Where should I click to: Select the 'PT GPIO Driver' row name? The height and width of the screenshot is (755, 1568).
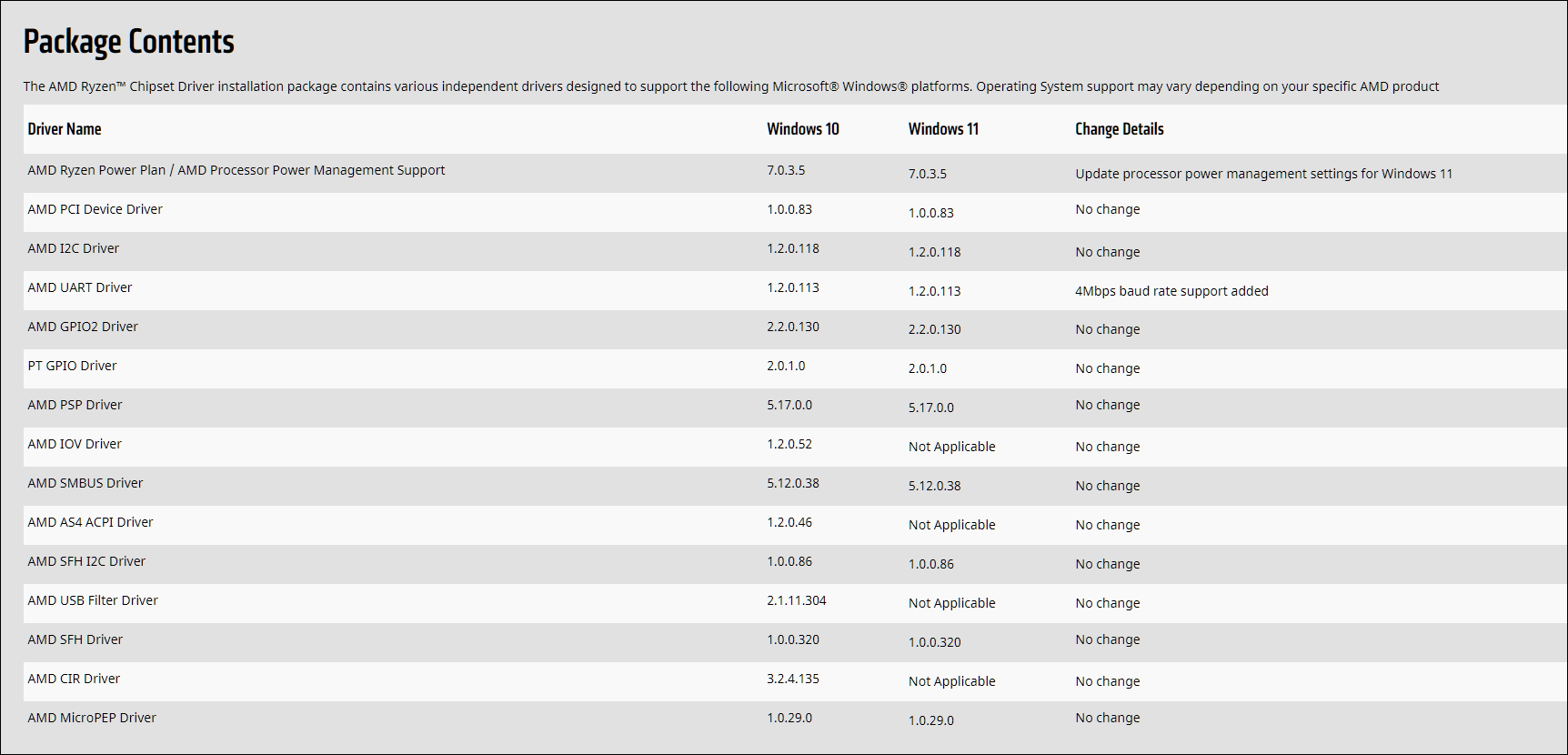click(x=73, y=366)
